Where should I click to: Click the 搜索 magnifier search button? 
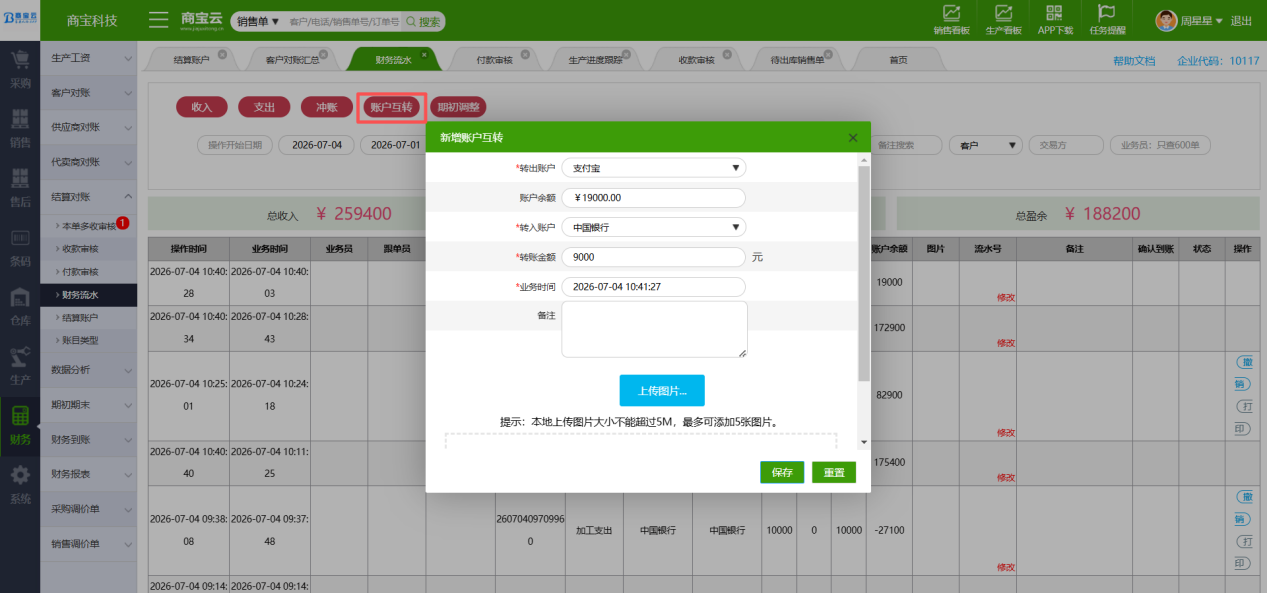tap(424, 21)
